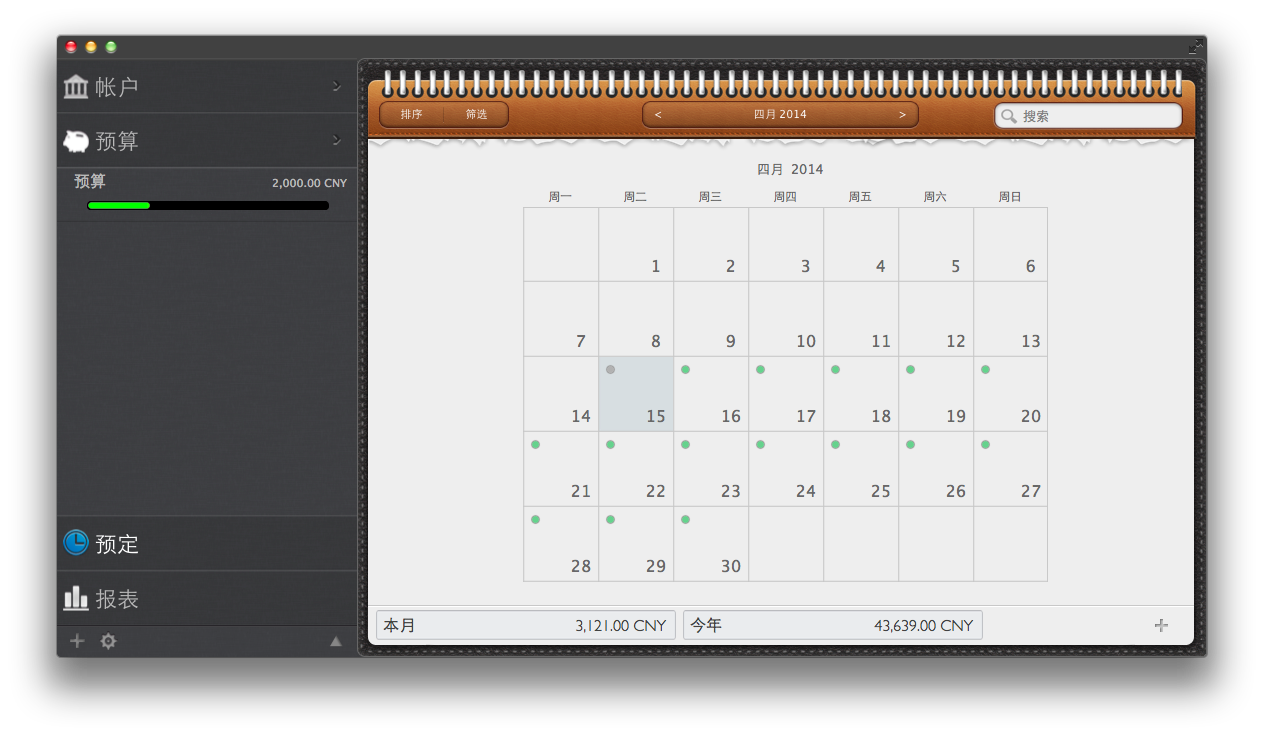The width and height of the screenshot is (1264, 736).
Task: Select the 报表 sidebar tab
Action: [208, 598]
